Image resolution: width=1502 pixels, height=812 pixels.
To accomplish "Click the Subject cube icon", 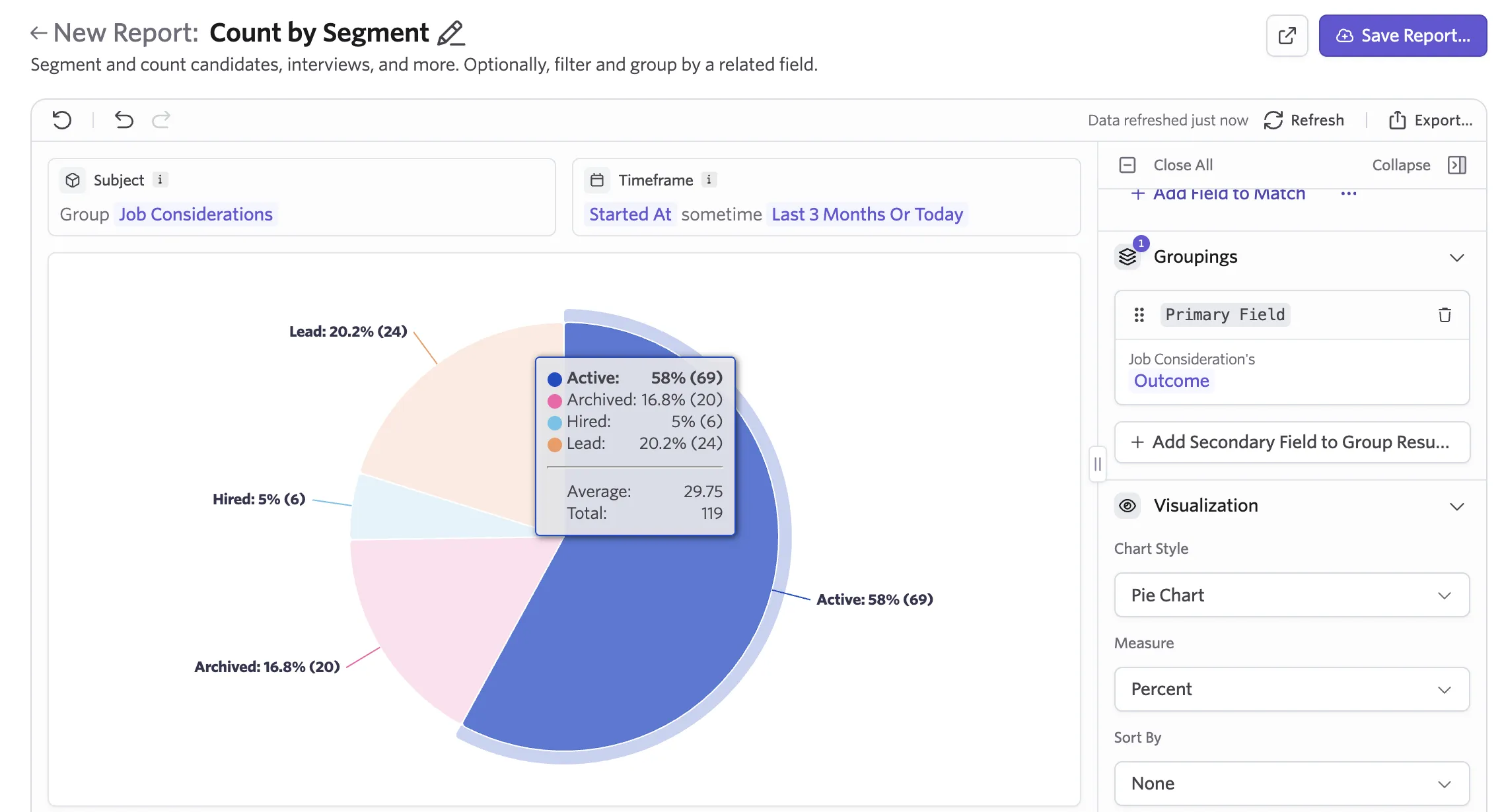I will tap(73, 180).
